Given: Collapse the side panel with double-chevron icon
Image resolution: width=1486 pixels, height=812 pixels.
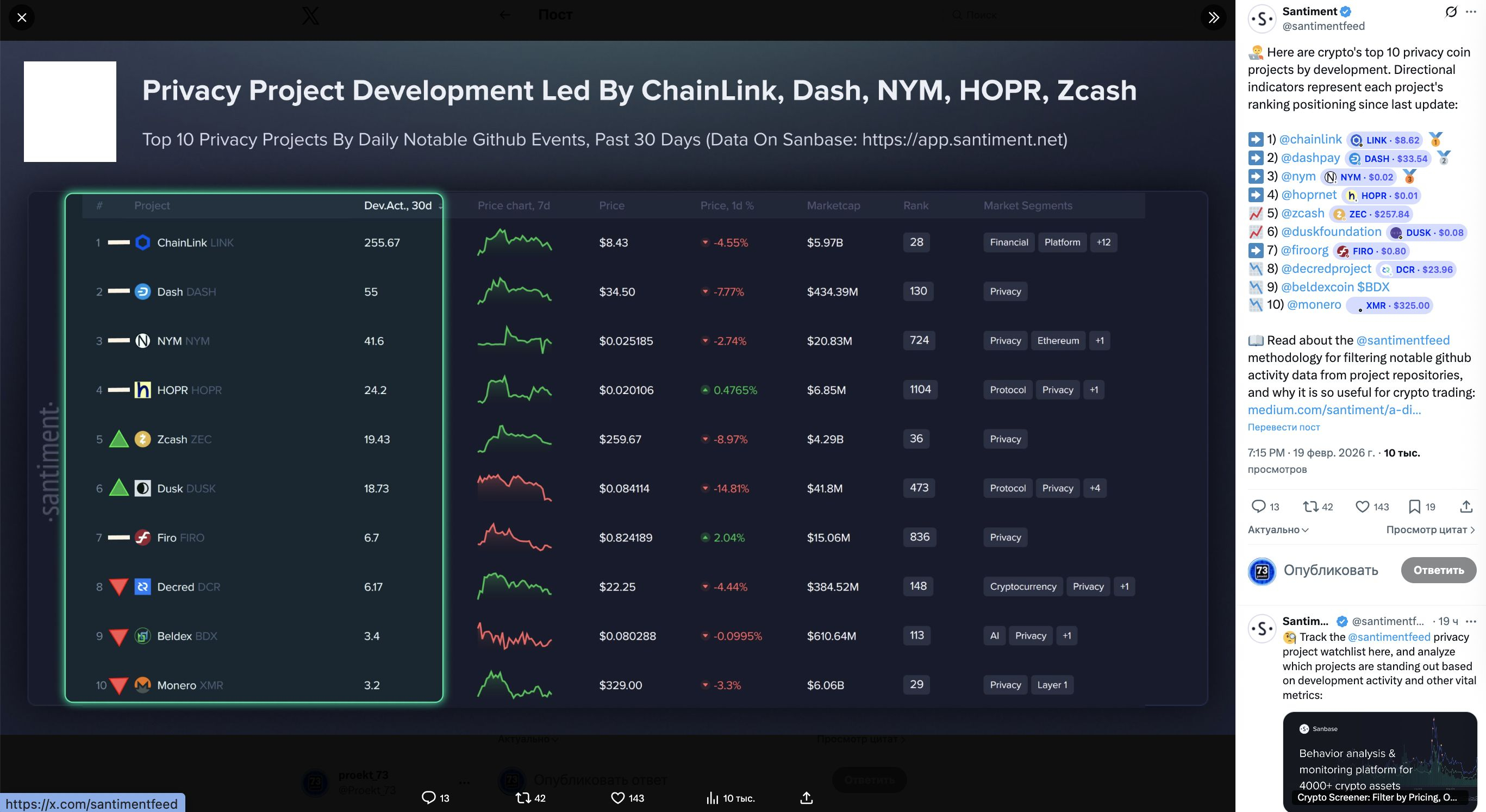Looking at the screenshot, I should 1213,17.
